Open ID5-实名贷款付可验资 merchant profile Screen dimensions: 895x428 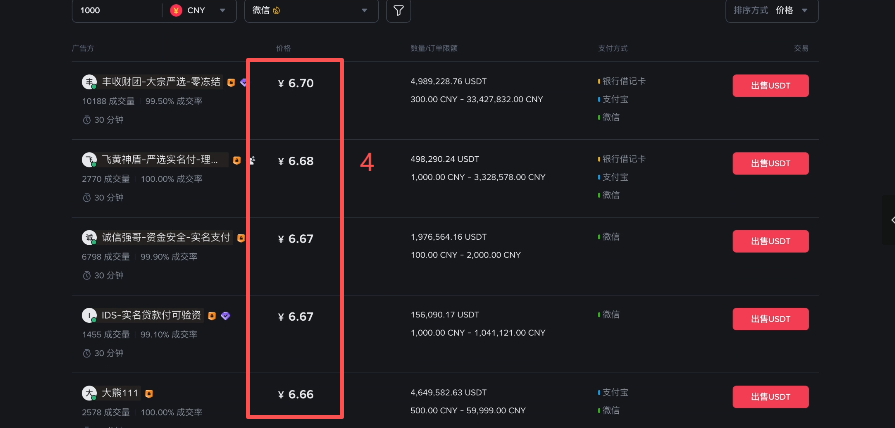[151, 316]
